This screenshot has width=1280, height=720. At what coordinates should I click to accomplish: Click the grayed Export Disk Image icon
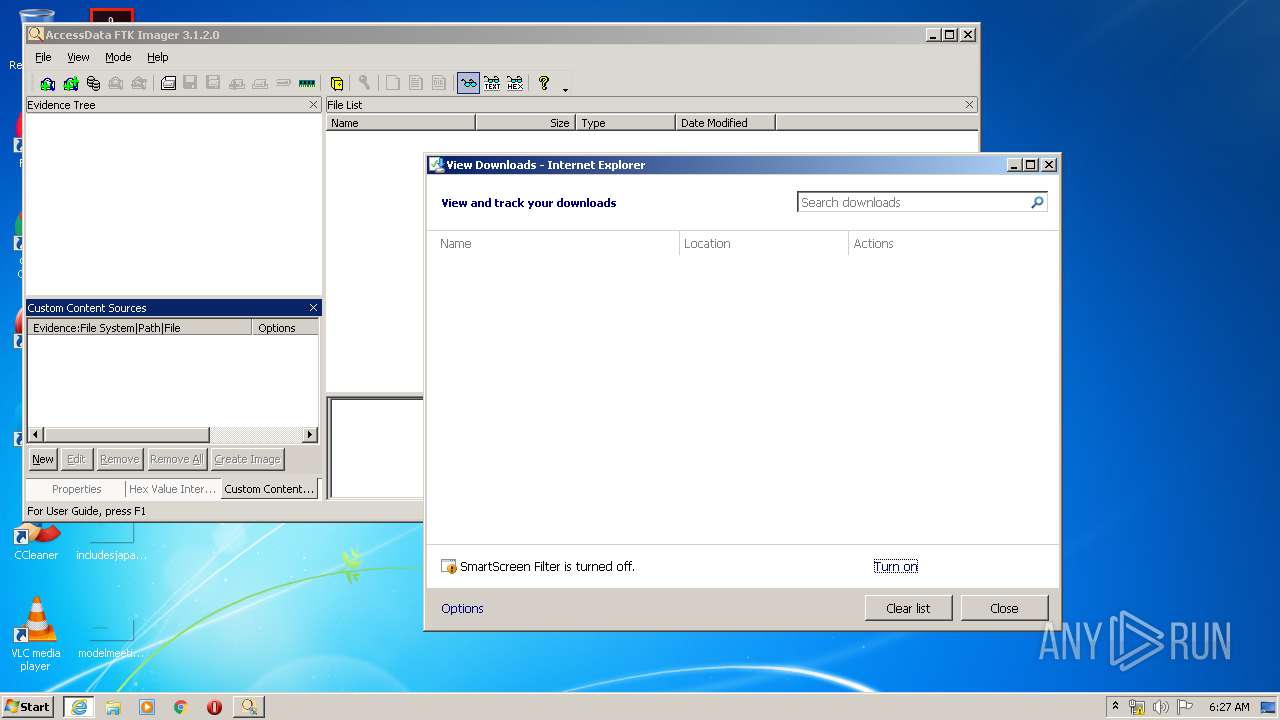coord(190,83)
